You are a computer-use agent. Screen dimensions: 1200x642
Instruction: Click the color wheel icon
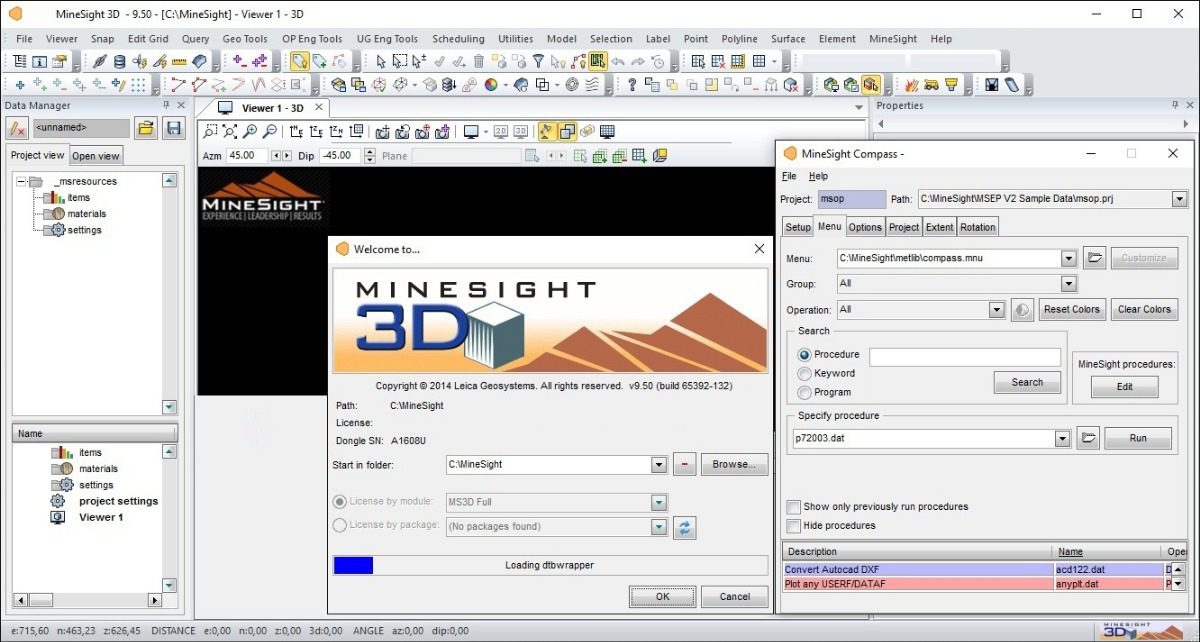[x=491, y=85]
